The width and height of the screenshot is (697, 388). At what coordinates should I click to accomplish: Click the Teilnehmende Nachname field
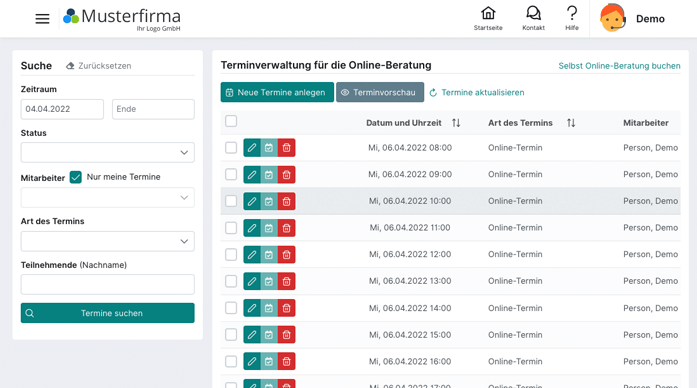point(108,284)
